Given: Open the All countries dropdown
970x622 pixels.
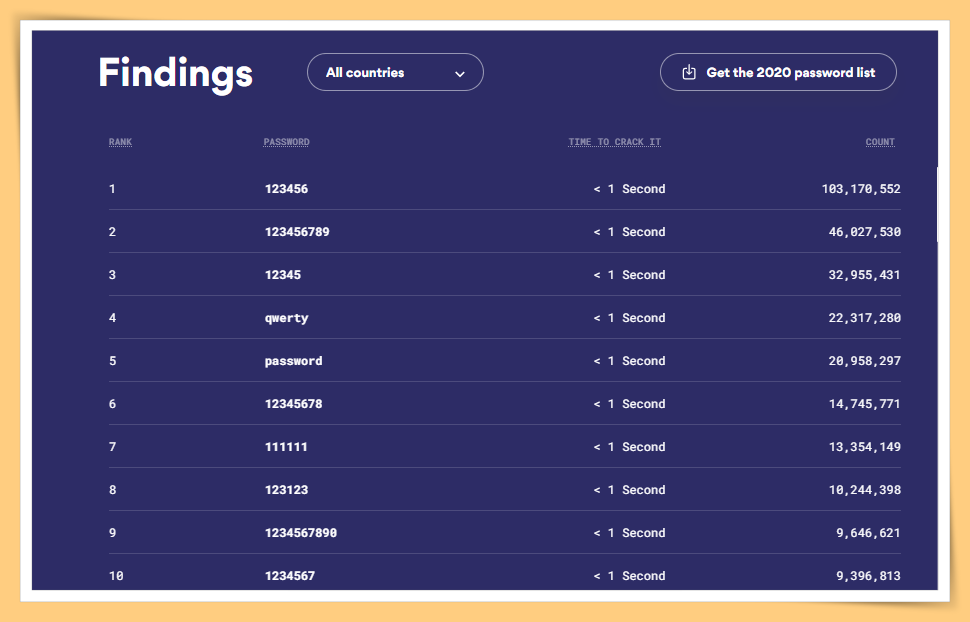Looking at the screenshot, I should 395,72.
